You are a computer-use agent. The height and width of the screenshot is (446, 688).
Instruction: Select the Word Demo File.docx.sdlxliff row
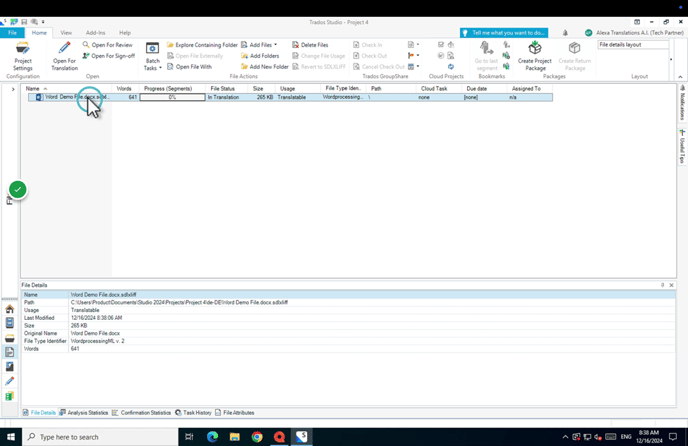(x=290, y=97)
